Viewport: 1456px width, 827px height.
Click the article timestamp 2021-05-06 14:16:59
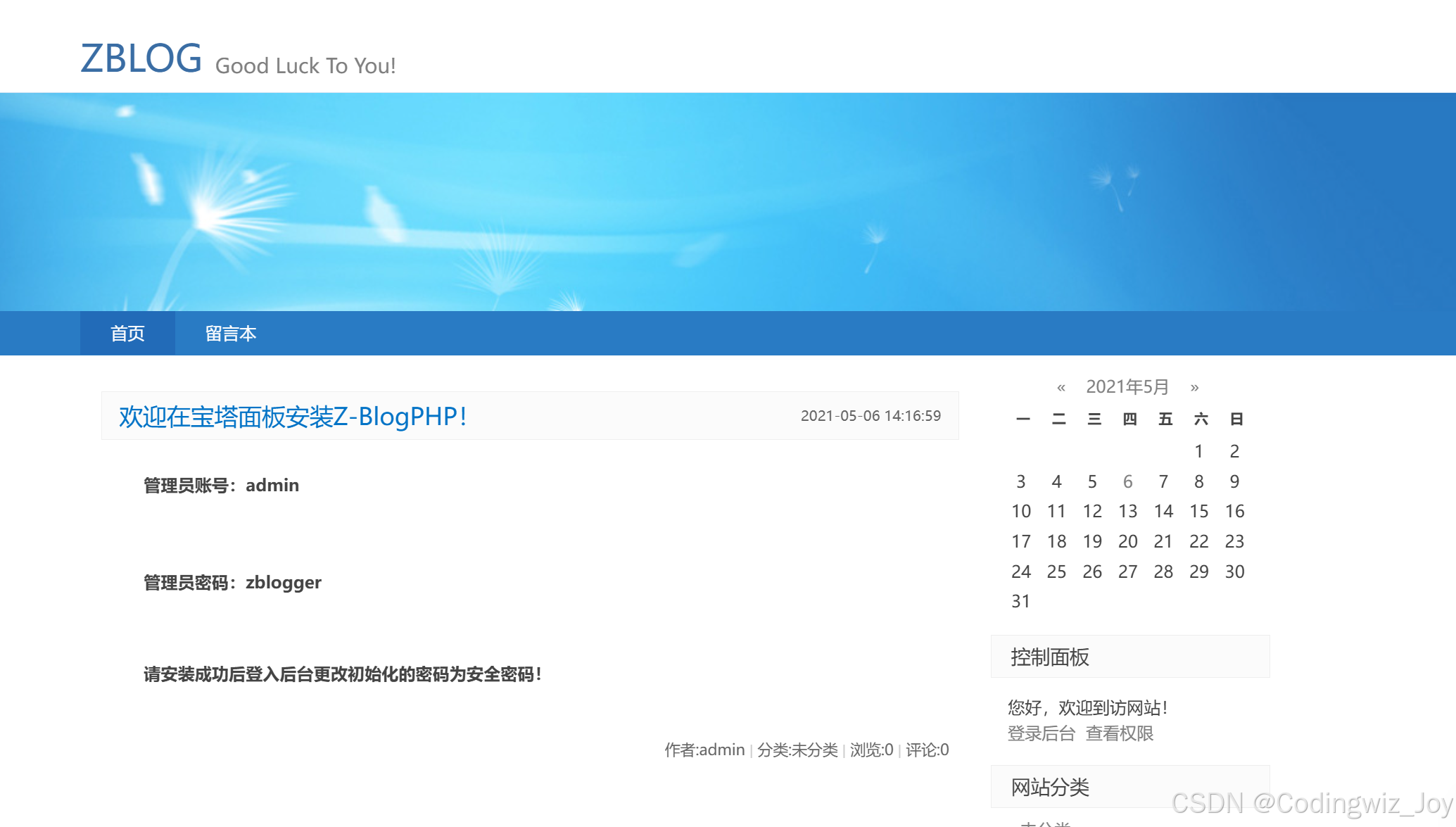tap(871, 415)
